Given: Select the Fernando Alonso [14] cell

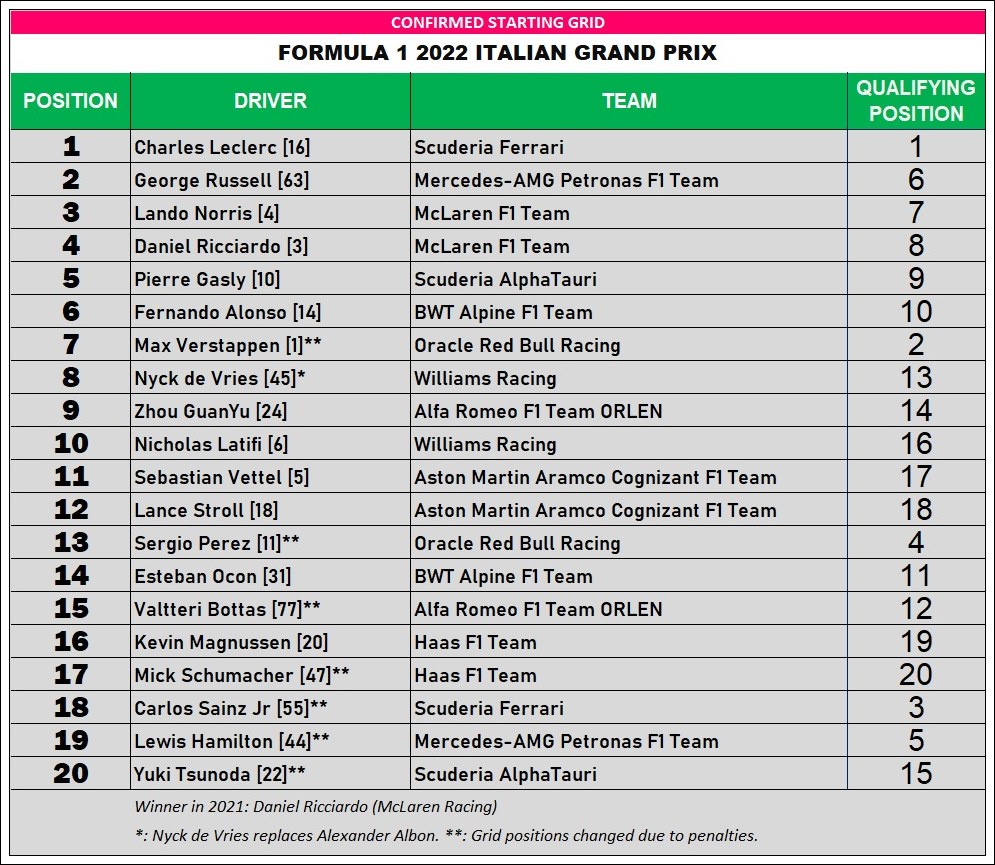Looking at the screenshot, I should pos(227,312).
